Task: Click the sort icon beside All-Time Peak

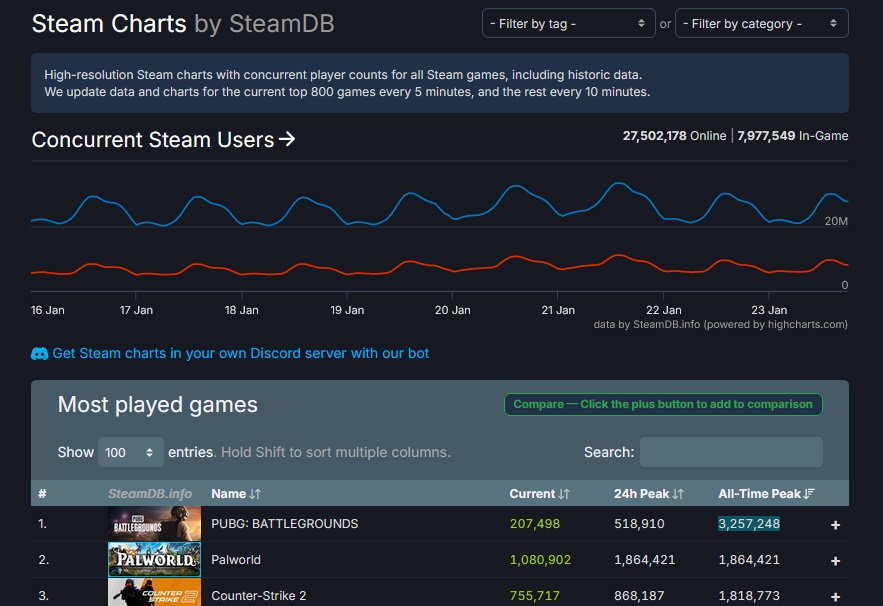Action: tap(810, 494)
